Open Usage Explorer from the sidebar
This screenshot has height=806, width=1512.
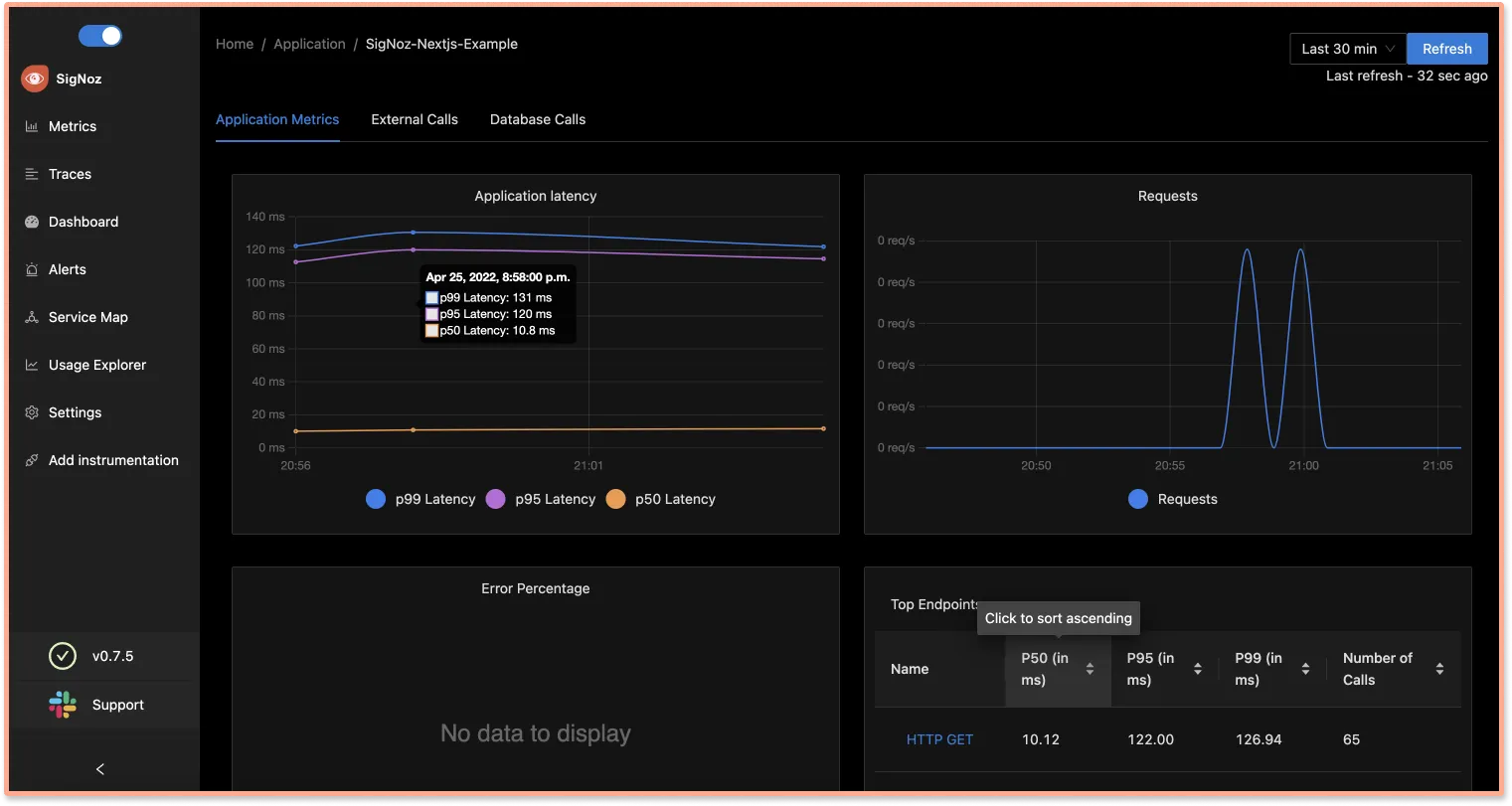(97, 365)
